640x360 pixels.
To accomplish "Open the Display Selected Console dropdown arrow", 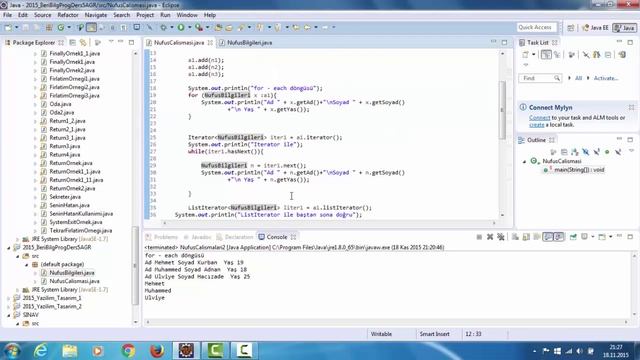I will [593, 237].
